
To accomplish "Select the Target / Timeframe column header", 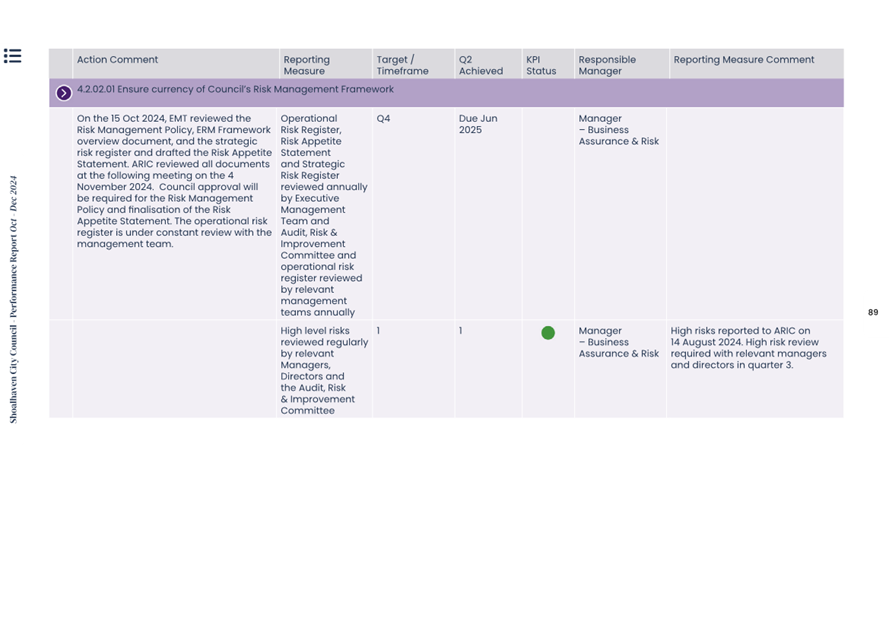I will (x=402, y=65).
